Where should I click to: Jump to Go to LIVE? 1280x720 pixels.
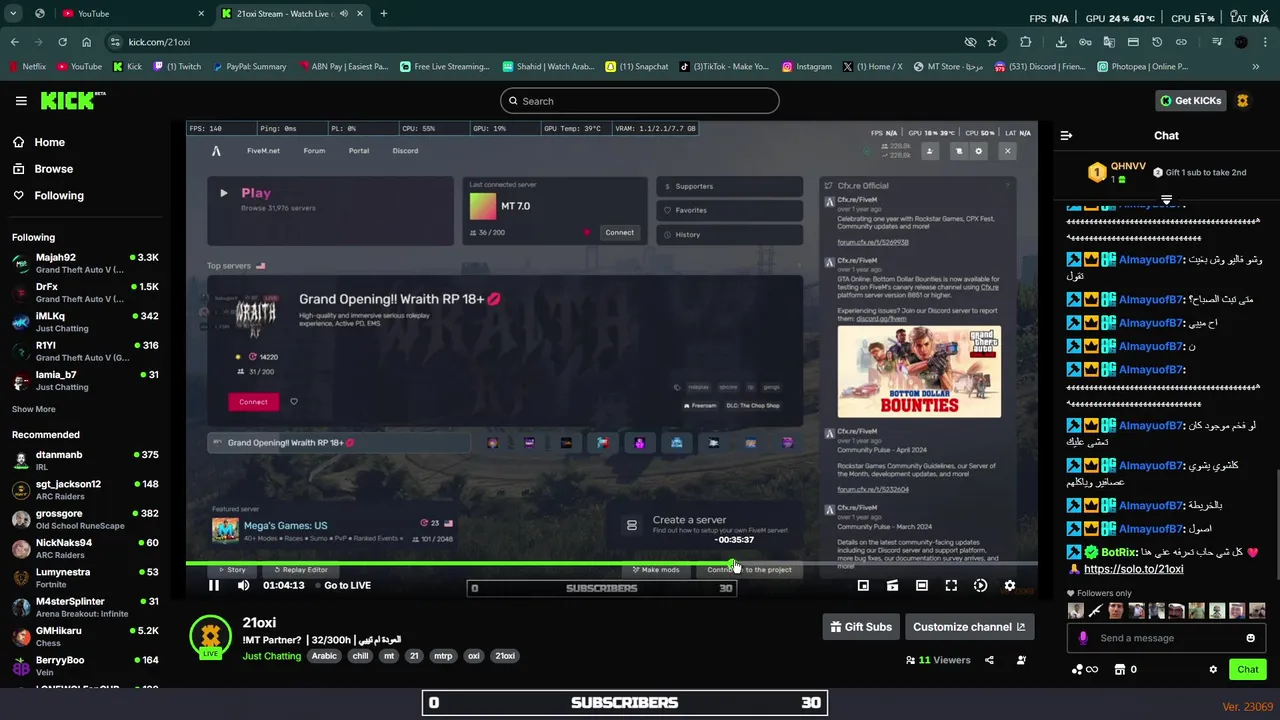pyautogui.click(x=347, y=586)
